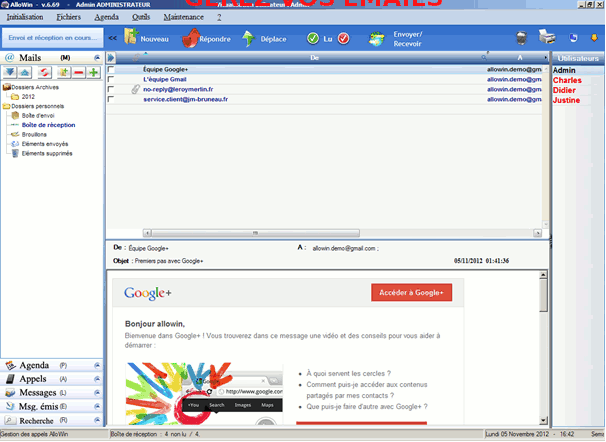
Task: Click the Nouveau mail icon
Action: pos(131,37)
